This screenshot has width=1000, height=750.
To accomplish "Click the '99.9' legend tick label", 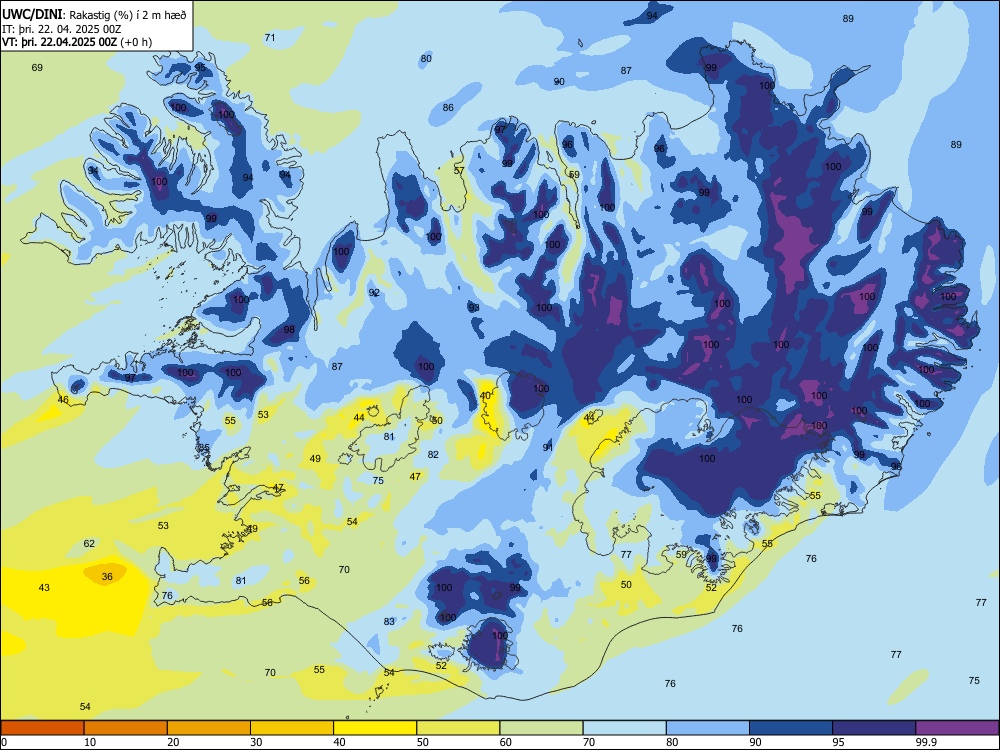I will tap(925, 742).
